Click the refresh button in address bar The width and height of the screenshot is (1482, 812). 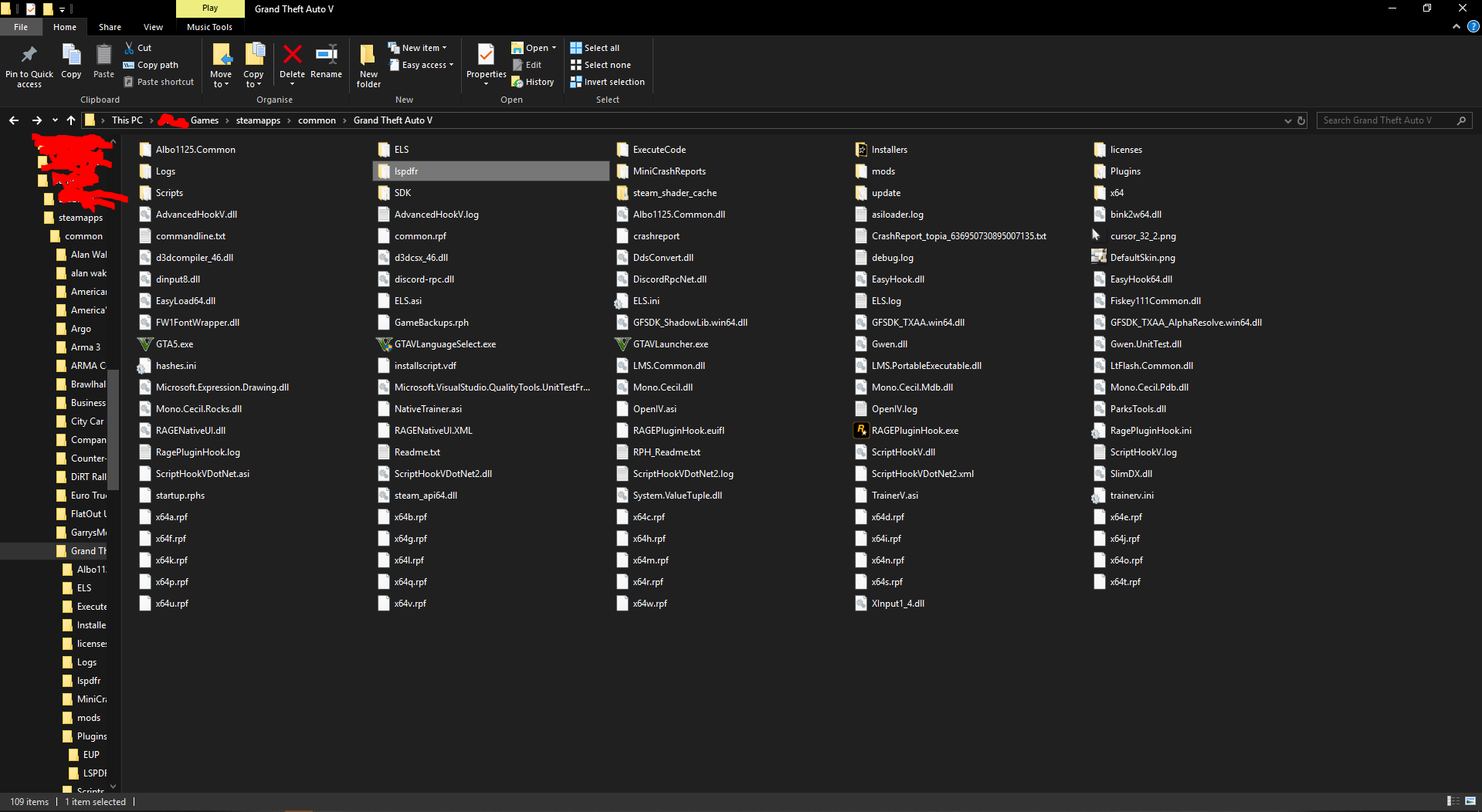(1301, 120)
